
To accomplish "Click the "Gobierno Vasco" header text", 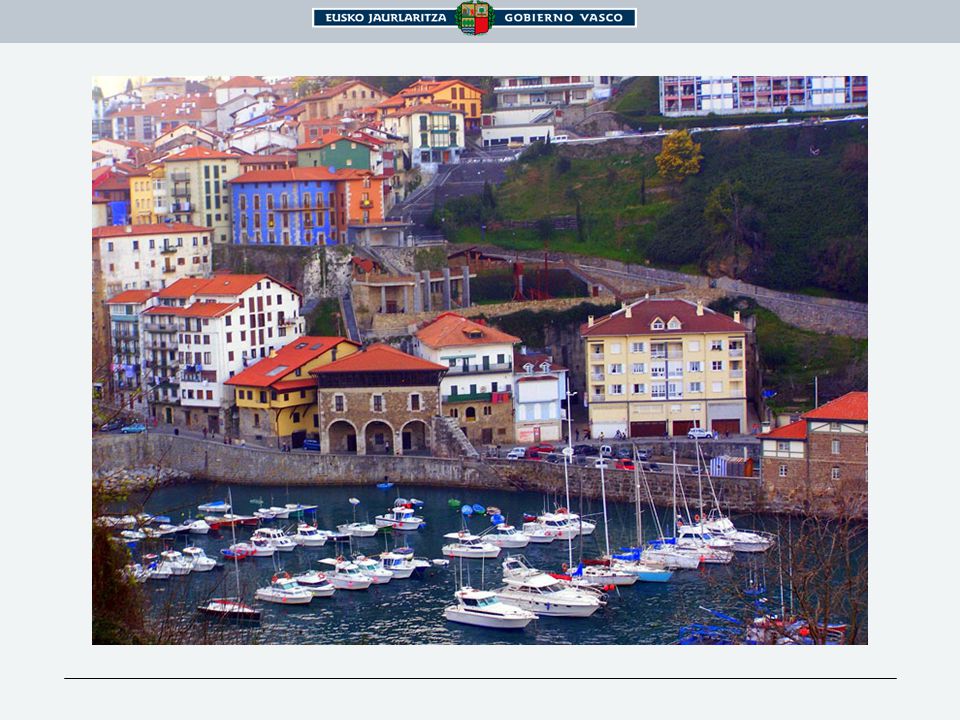I will (563, 18).
